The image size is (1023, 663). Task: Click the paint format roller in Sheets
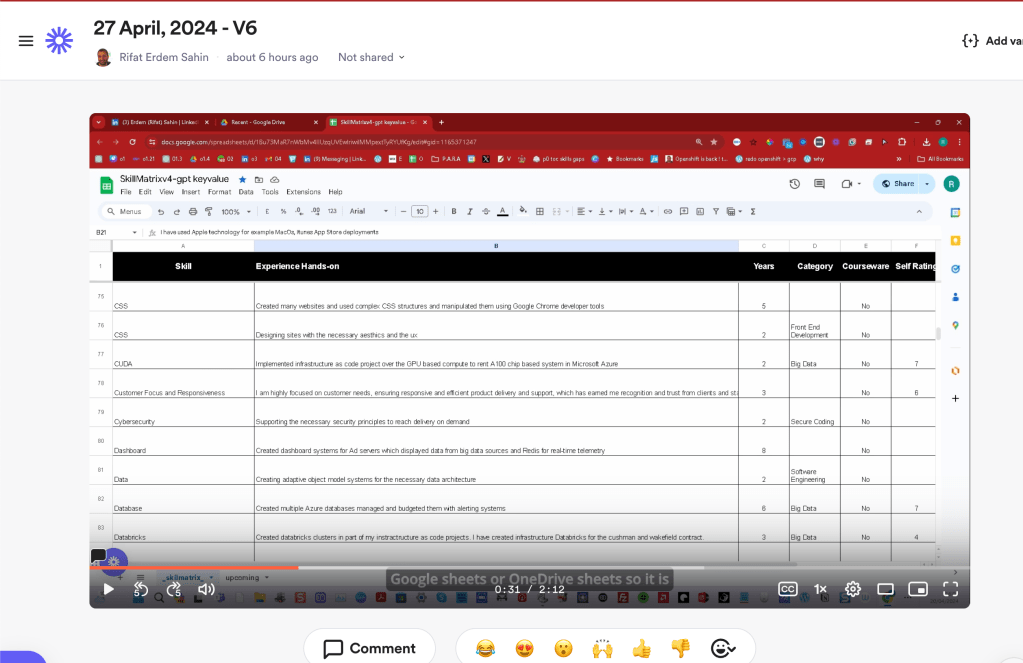[x=209, y=211]
